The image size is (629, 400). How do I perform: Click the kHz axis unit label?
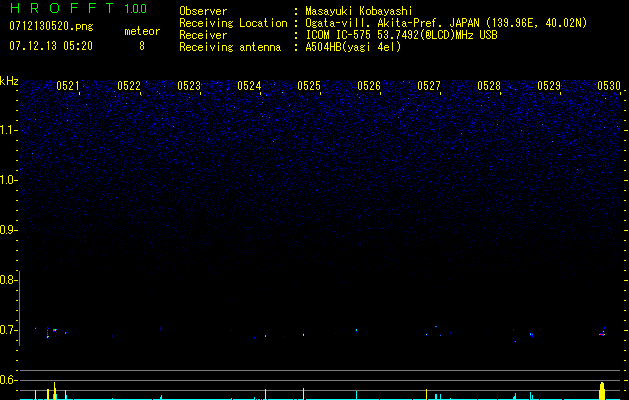[9, 81]
